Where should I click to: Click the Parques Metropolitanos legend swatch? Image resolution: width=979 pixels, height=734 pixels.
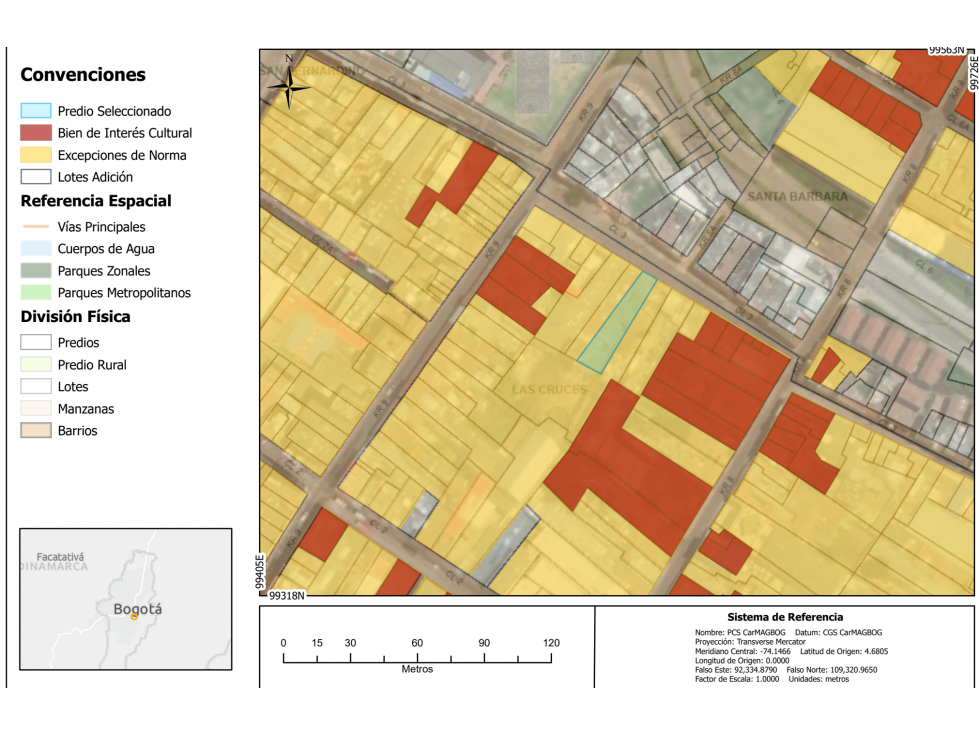(x=36, y=293)
